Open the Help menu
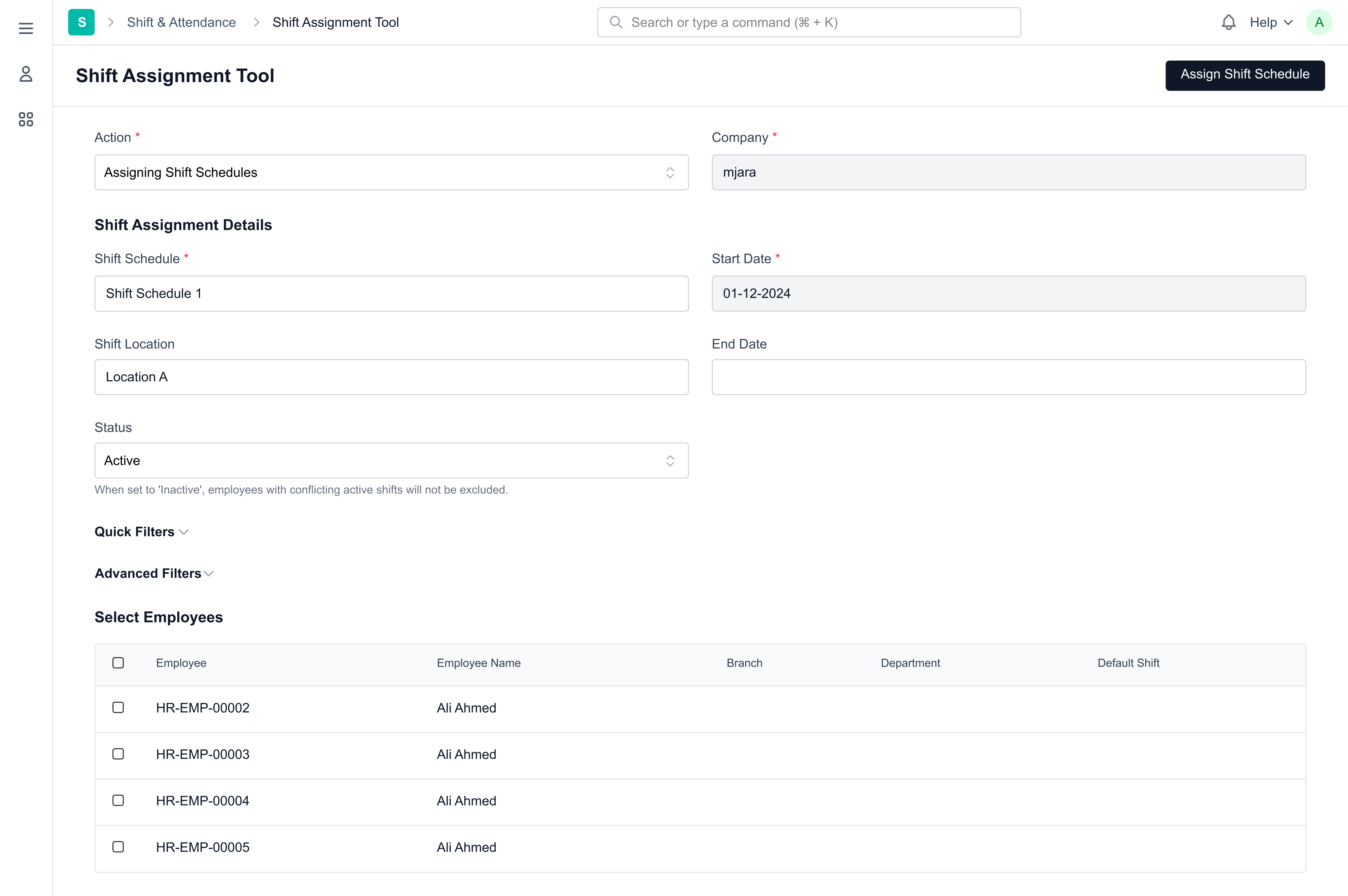The width and height of the screenshot is (1348, 896). tap(1270, 22)
